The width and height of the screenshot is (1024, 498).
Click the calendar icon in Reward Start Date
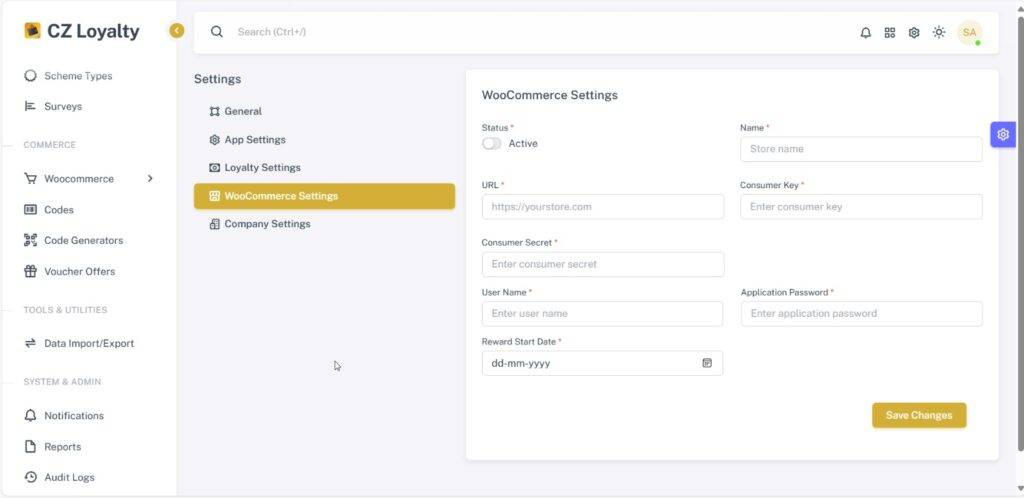click(707, 363)
